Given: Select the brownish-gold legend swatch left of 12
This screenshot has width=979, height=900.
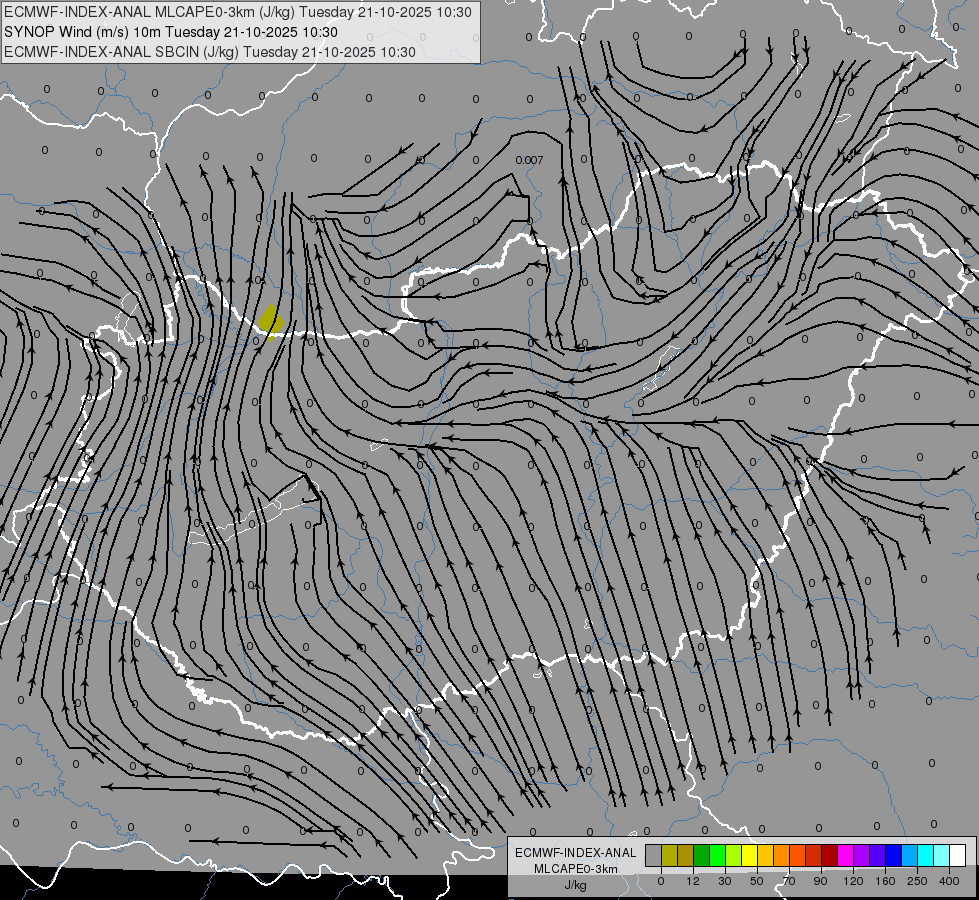Looking at the screenshot, I should [x=686, y=855].
